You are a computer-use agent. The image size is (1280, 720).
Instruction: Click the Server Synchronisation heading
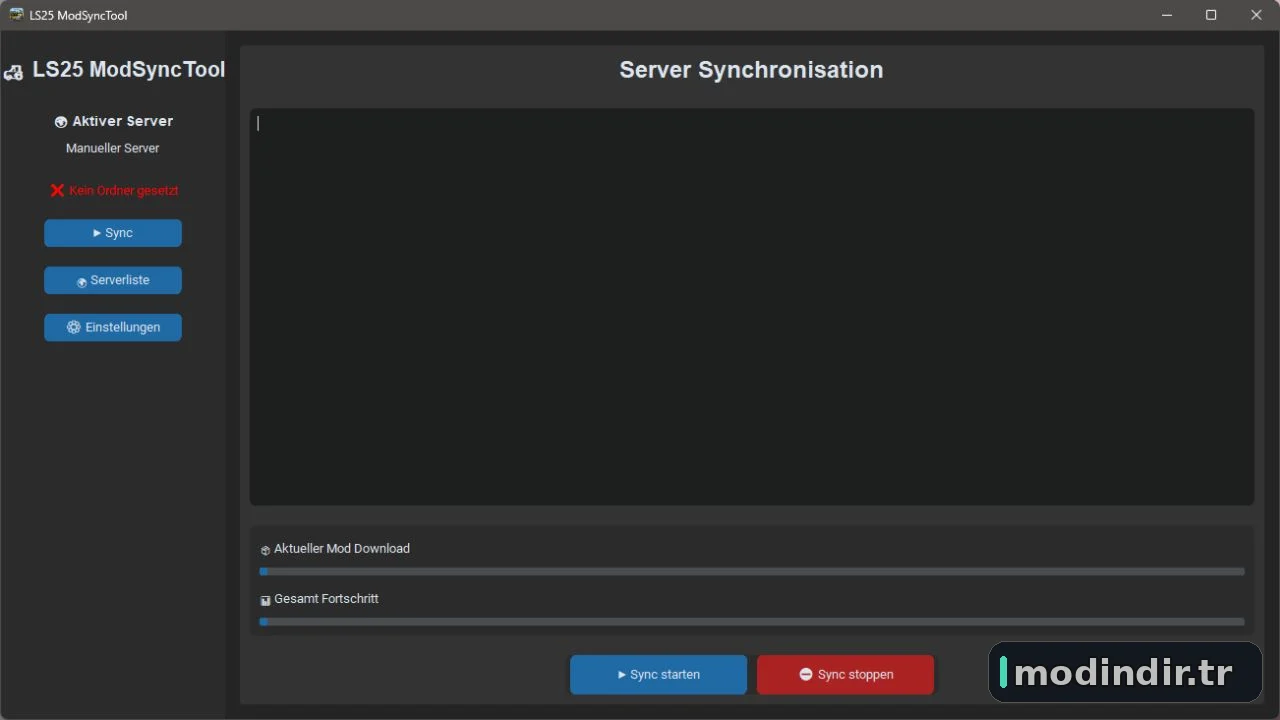pyautogui.click(x=751, y=70)
